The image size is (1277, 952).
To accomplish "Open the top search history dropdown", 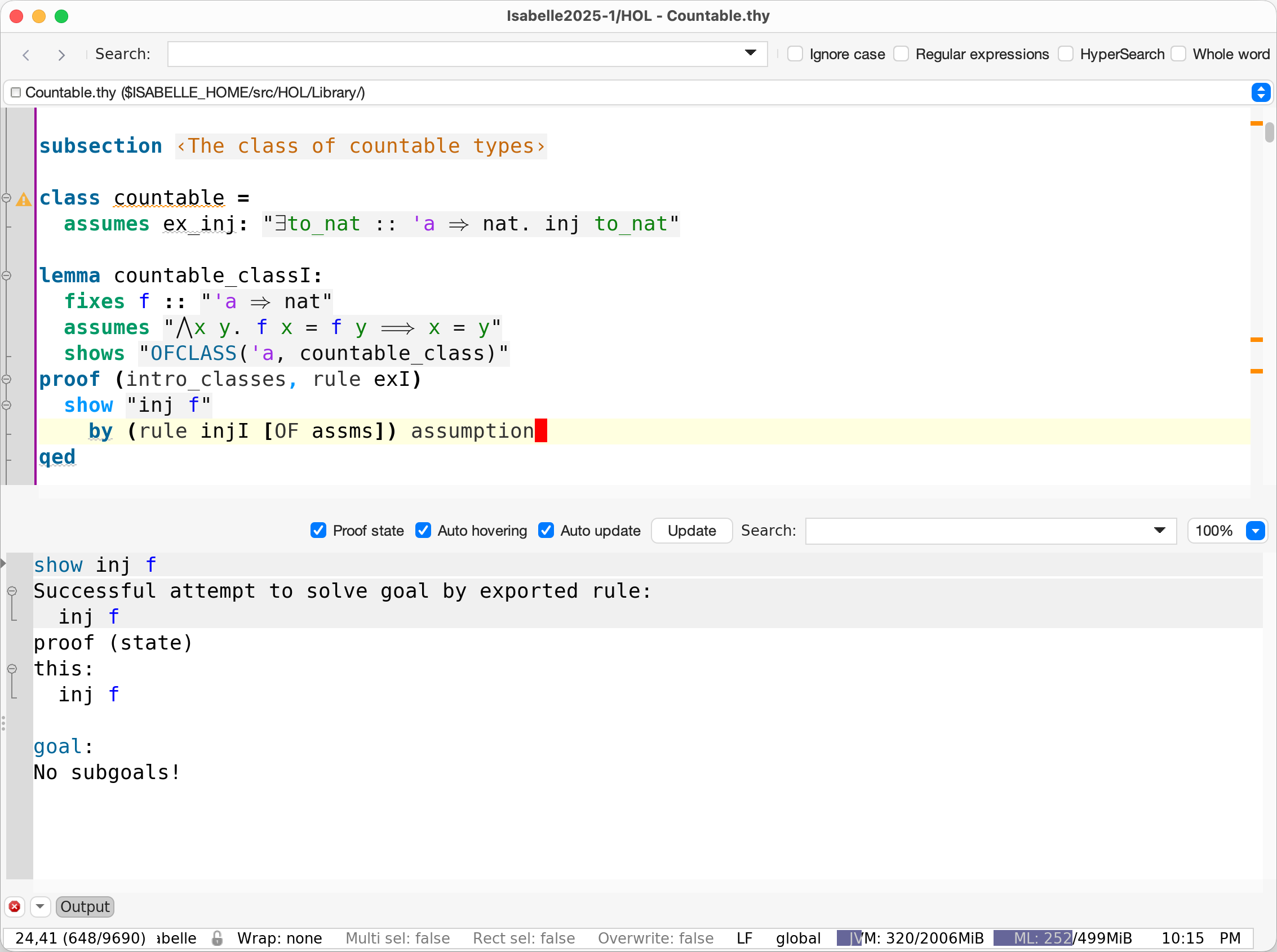I will (750, 53).
